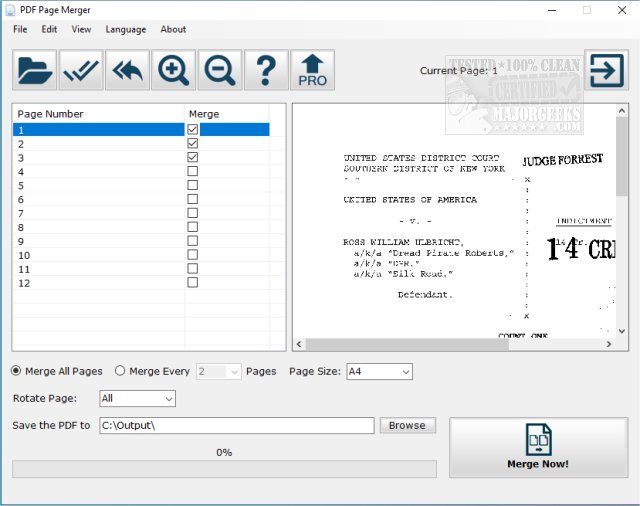The height and width of the screenshot is (506, 640).
Task: Open help with the question mark icon
Action: (266, 70)
